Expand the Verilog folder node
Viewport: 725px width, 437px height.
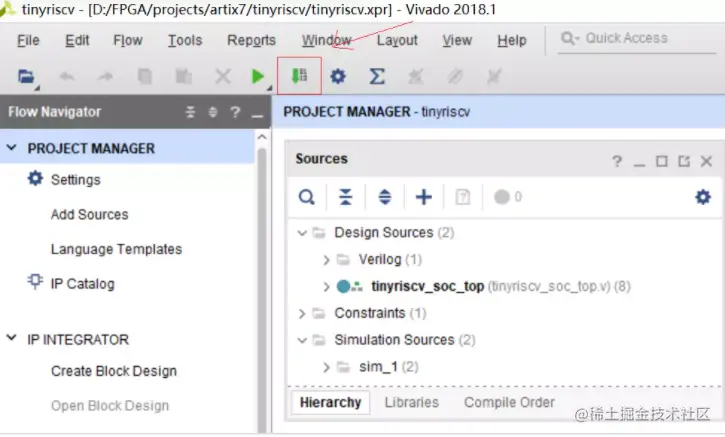click(x=326, y=260)
